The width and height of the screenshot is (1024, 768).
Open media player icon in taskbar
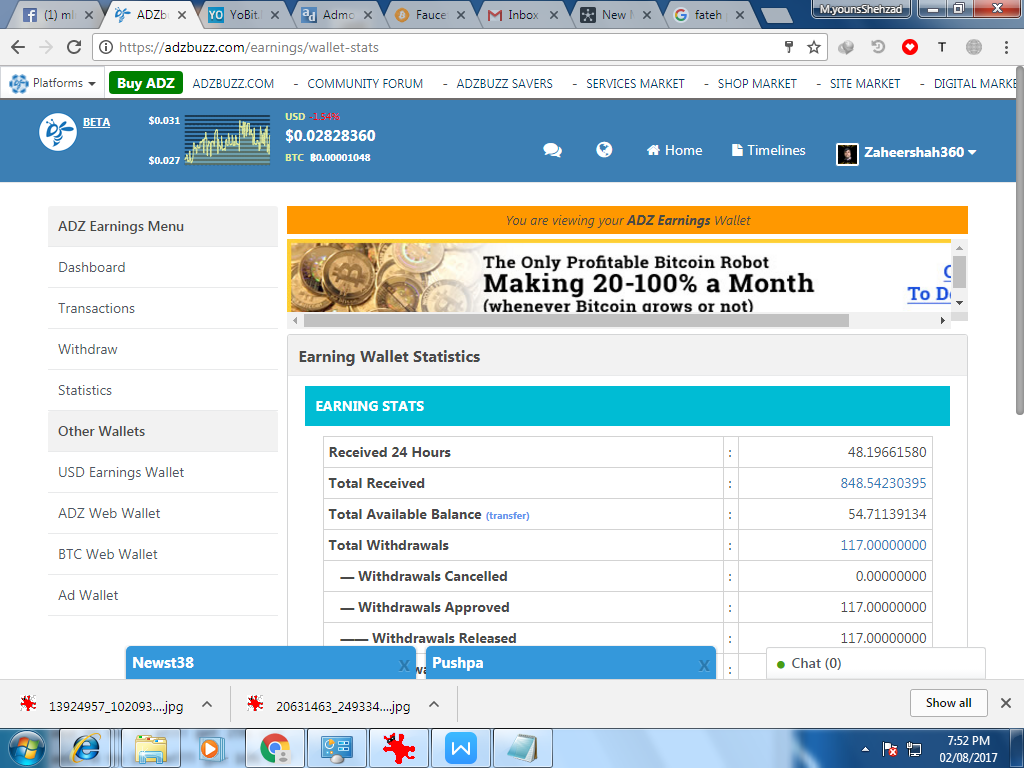[210, 748]
